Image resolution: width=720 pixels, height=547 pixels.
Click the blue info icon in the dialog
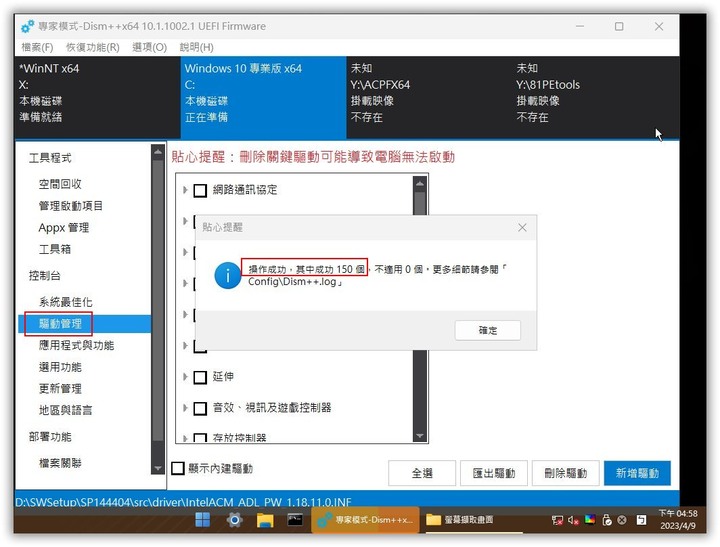(x=227, y=276)
